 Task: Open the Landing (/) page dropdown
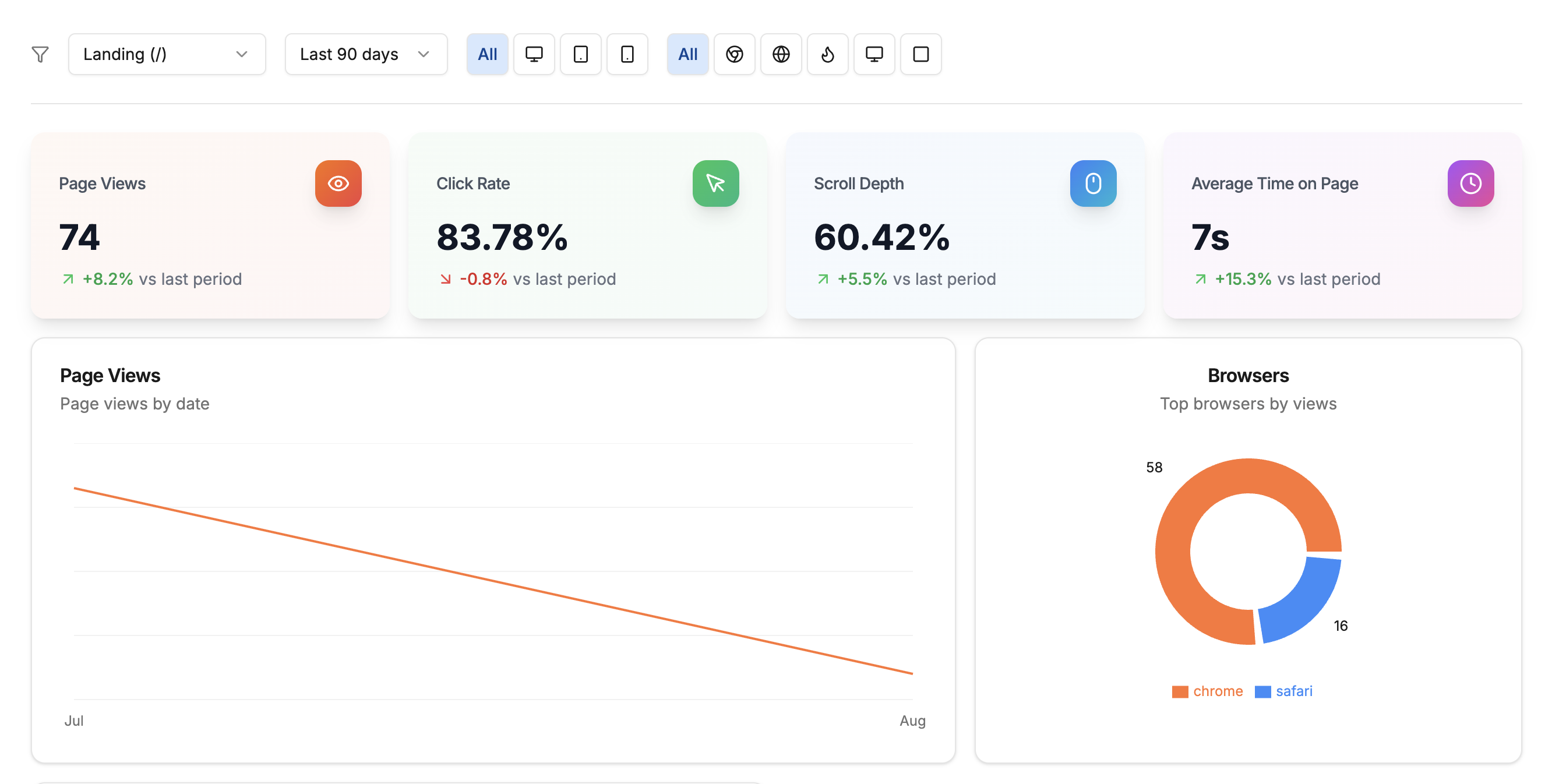coord(167,54)
